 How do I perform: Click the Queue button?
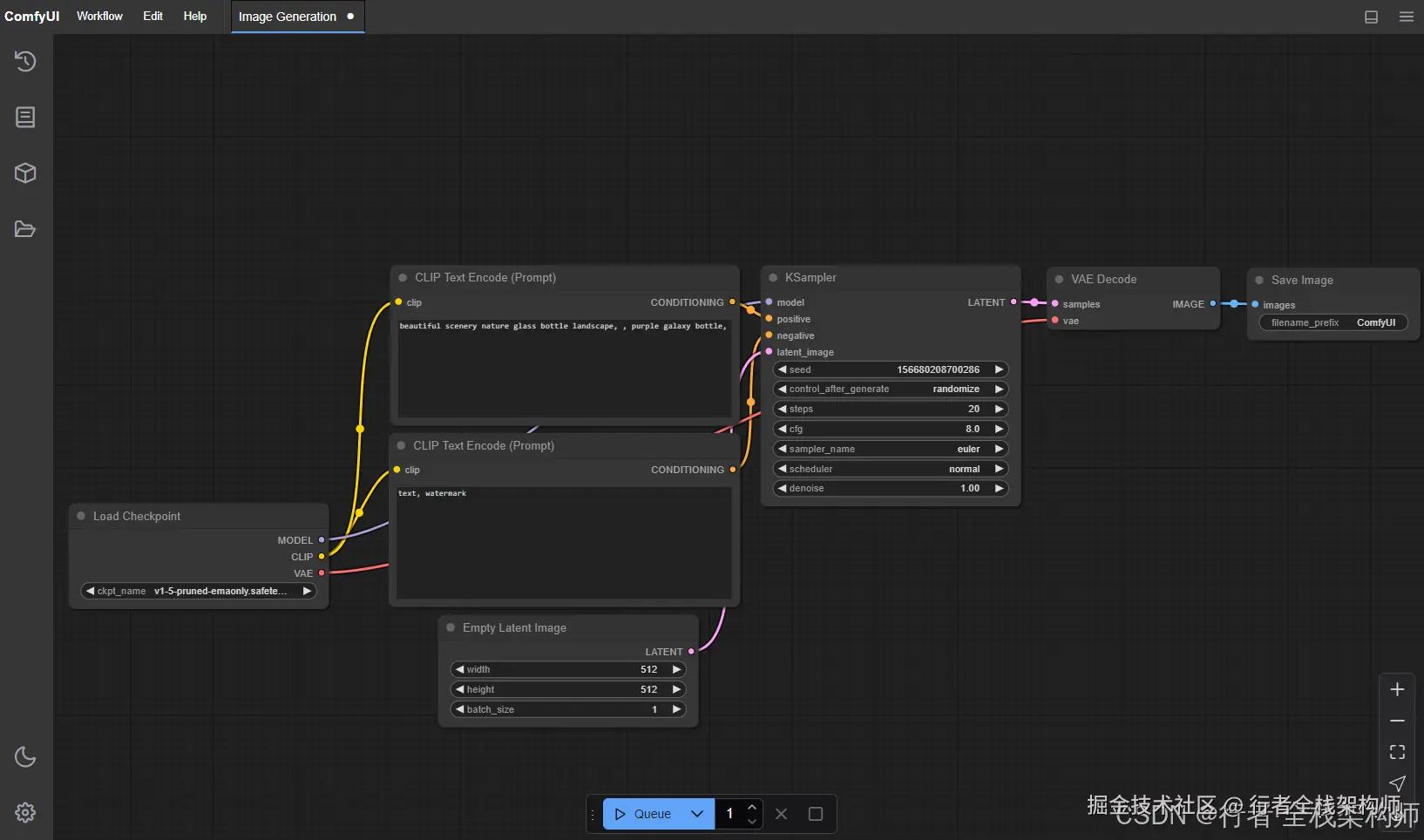pyautogui.click(x=644, y=814)
